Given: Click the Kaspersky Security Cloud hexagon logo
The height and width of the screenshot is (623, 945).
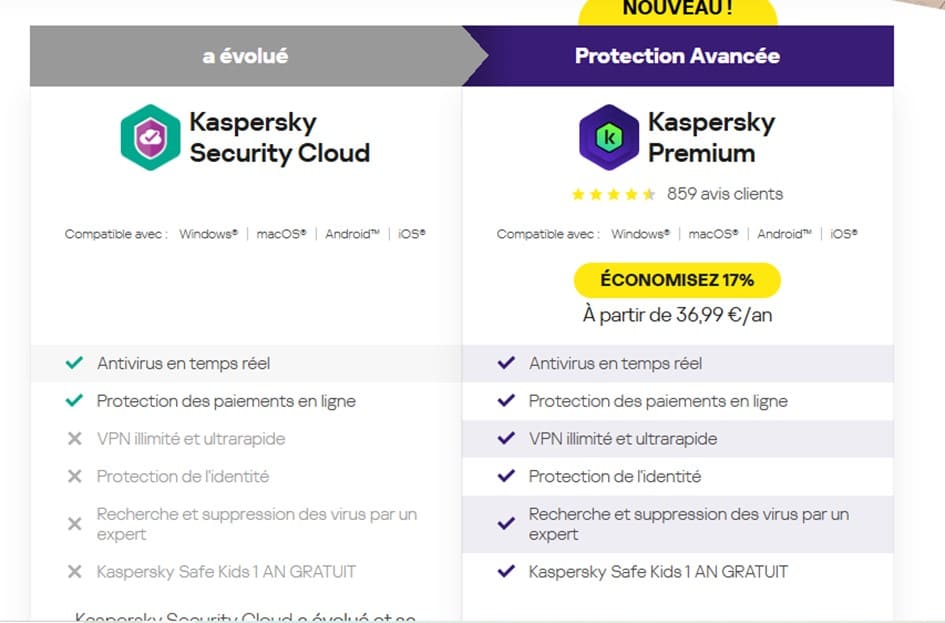Looking at the screenshot, I should pyautogui.click(x=150, y=139).
